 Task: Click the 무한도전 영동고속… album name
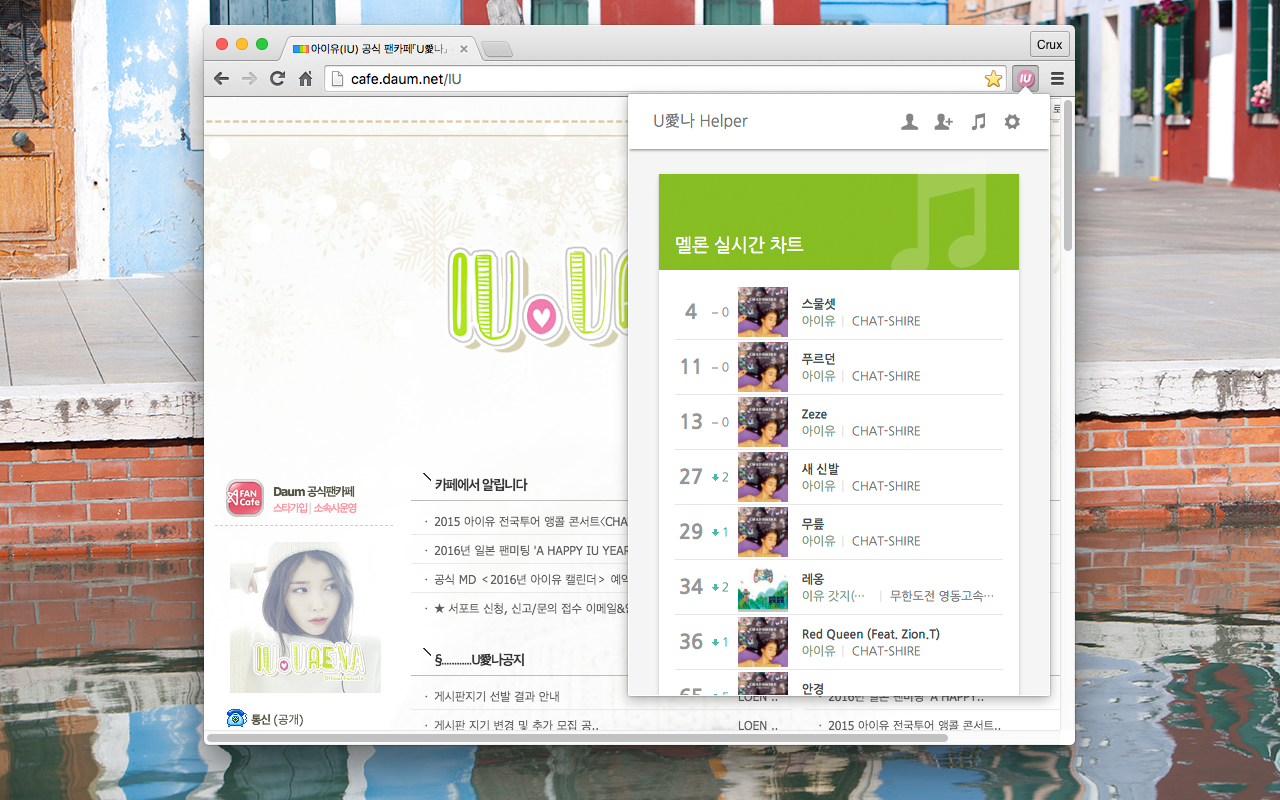942,596
